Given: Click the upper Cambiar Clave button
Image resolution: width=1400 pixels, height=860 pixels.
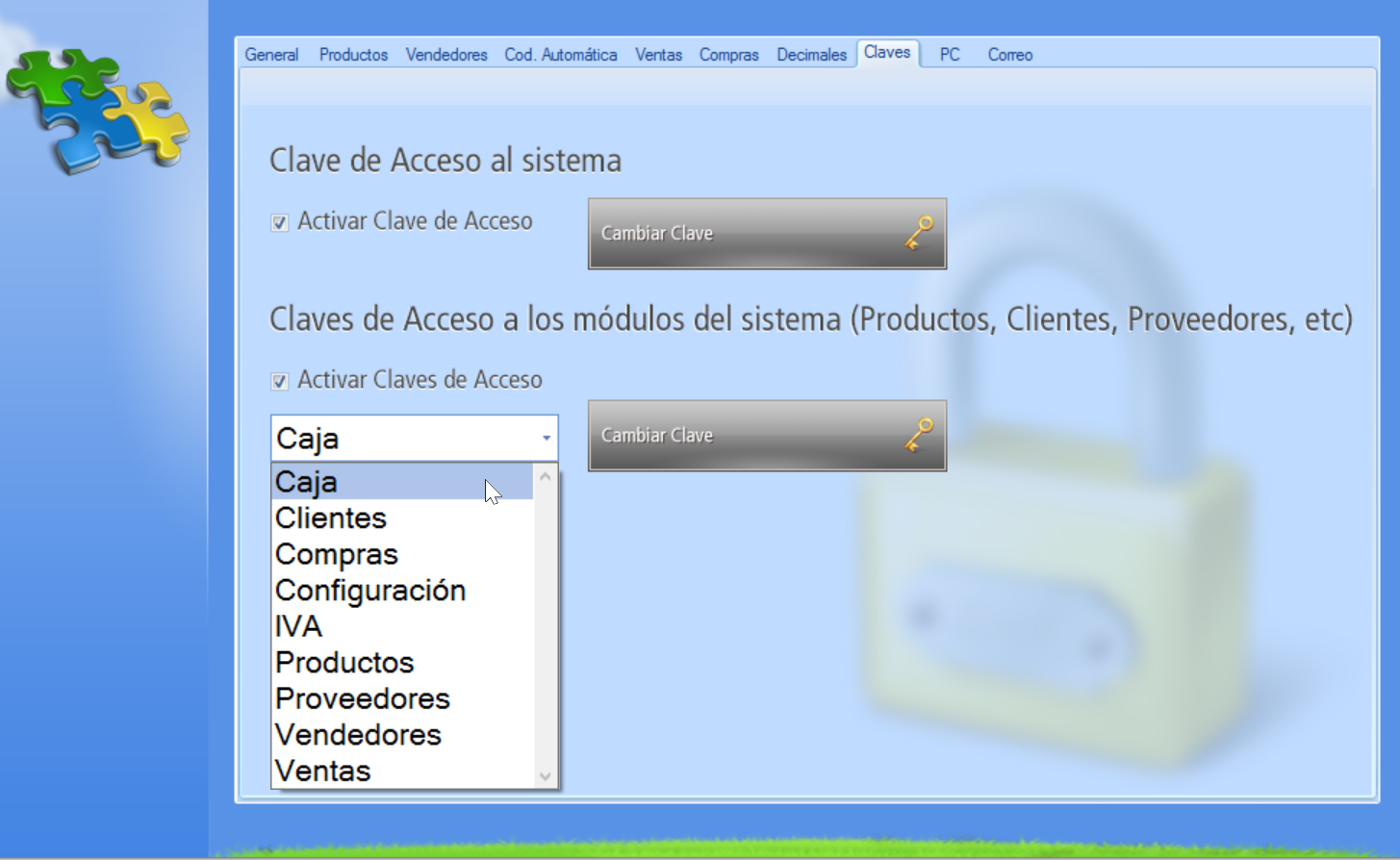Looking at the screenshot, I should [767, 234].
